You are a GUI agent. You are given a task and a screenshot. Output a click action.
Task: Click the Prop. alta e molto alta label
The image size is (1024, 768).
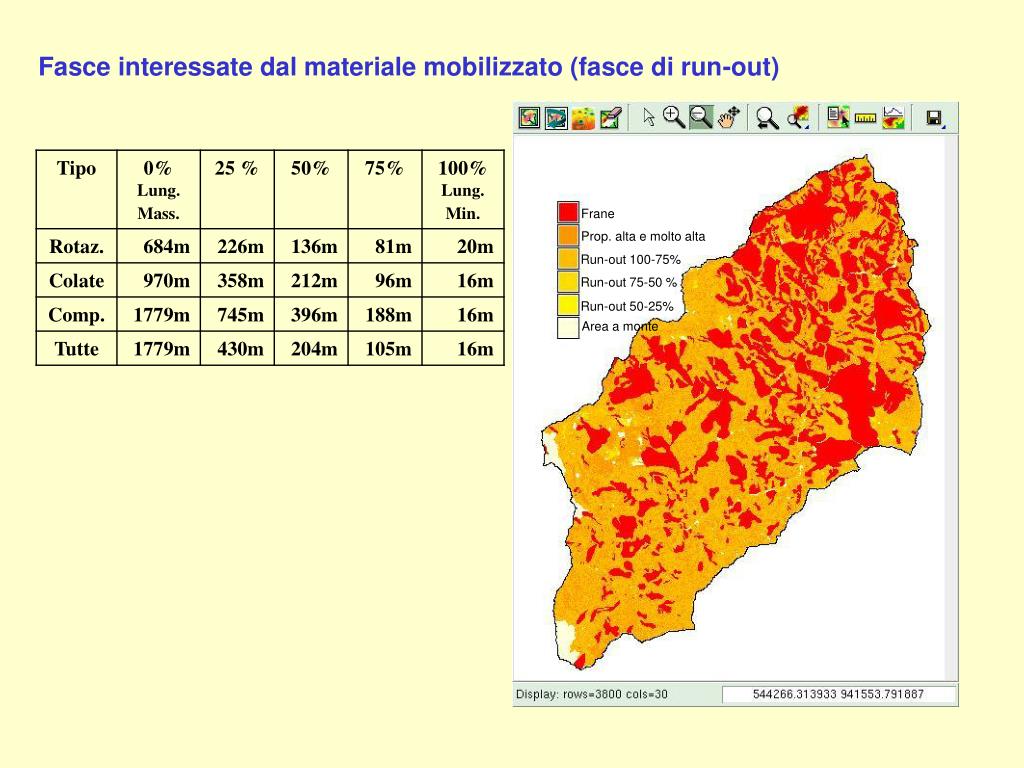tap(643, 236)
